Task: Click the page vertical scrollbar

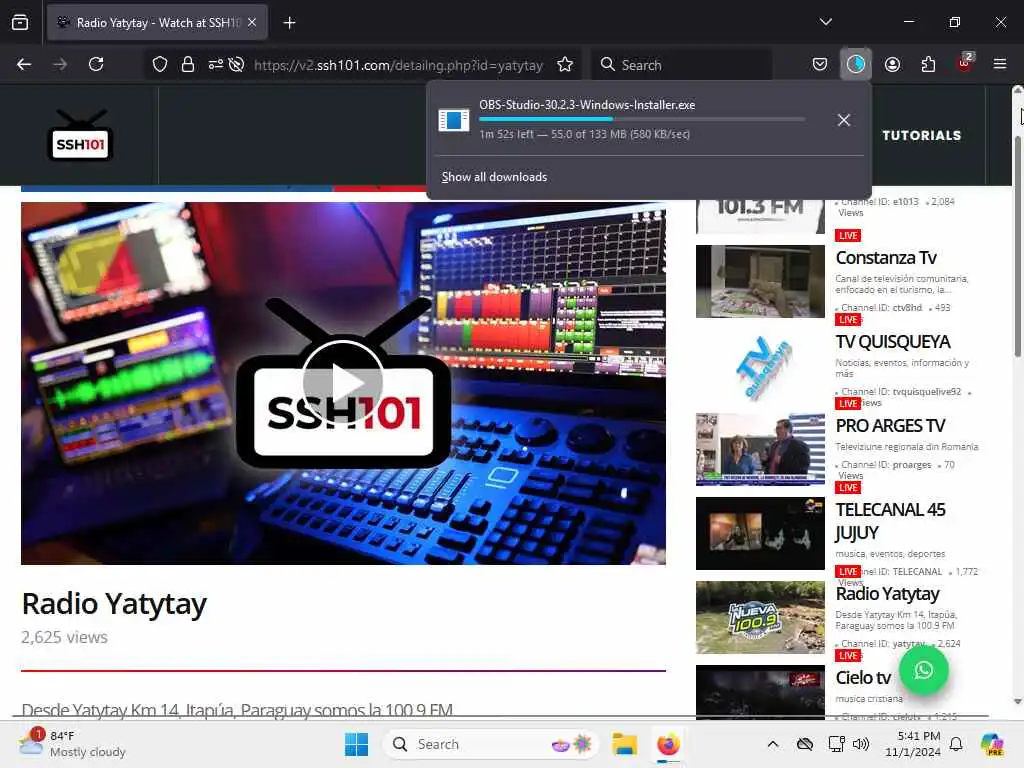Action: (1017, 246)
